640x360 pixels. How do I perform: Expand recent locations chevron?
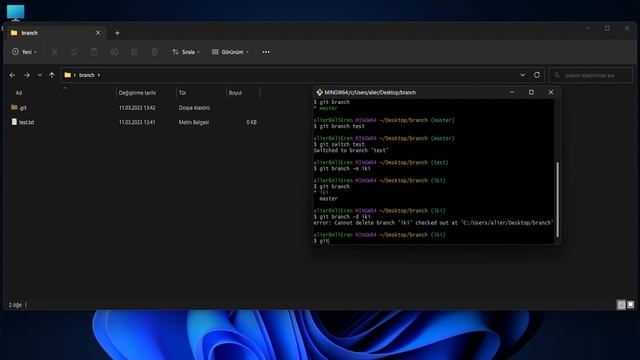(39, 75)
